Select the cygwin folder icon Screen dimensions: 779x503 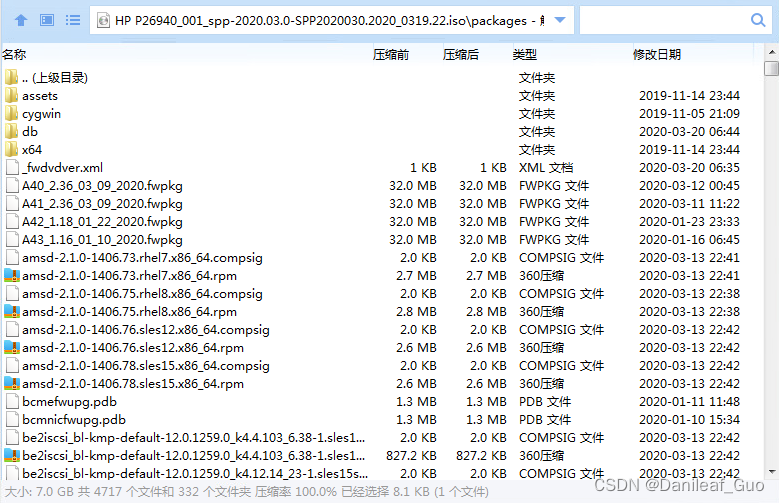12,113
